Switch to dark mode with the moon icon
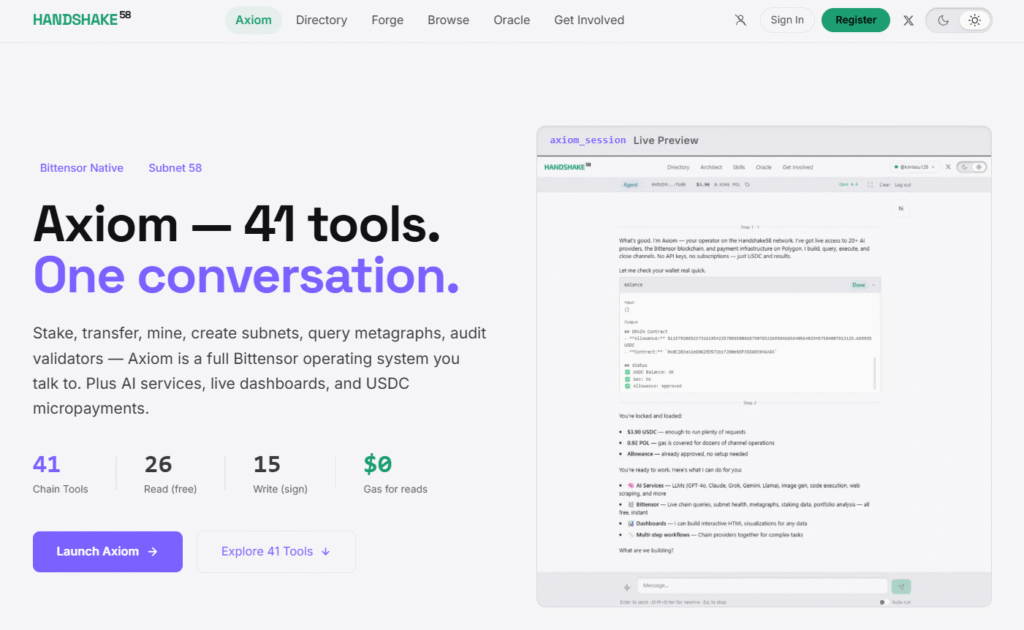The height and width of the screenshot is (630, 1024). pos(943,20)
